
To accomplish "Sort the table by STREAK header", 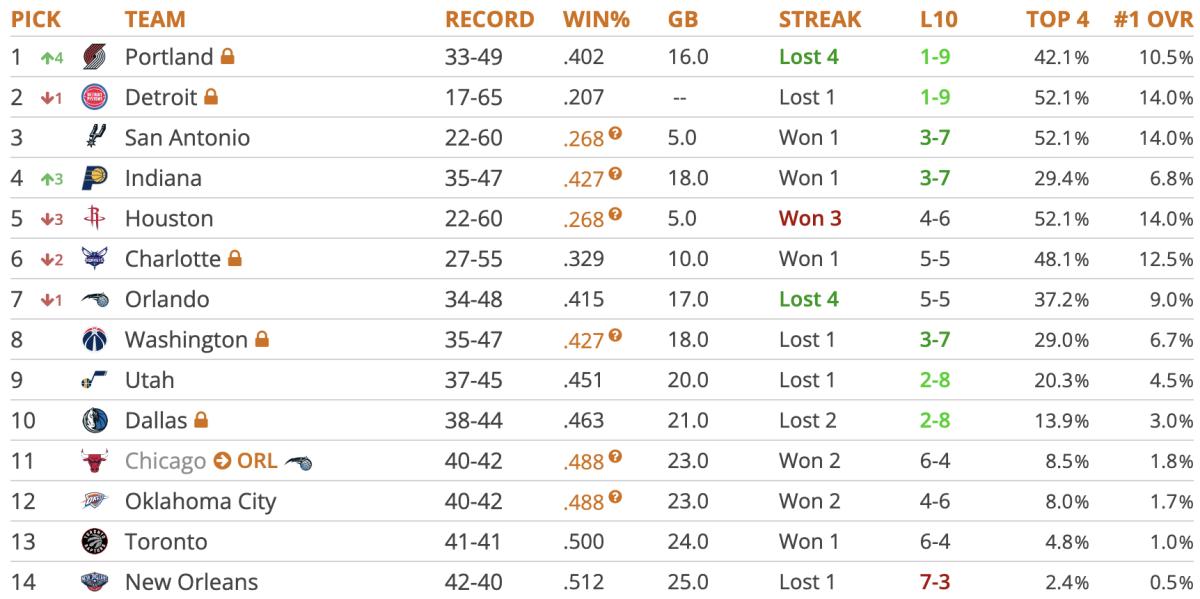I will point(819,19).
